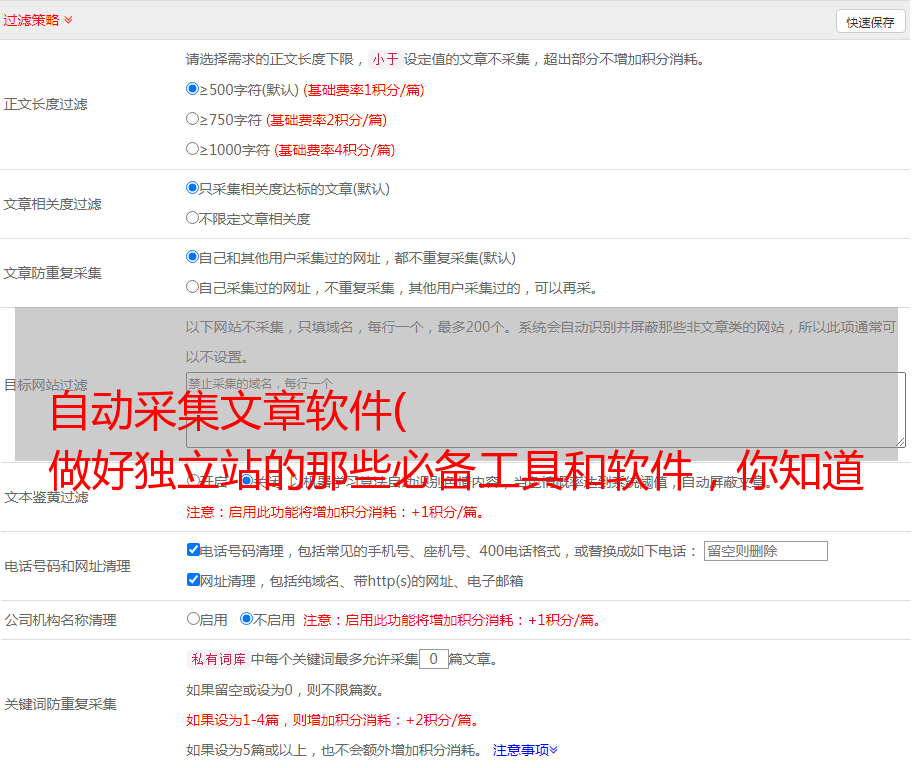Toggle the 网址清理 checkbox
Viewport: 912px width, 768px height.
194,580
